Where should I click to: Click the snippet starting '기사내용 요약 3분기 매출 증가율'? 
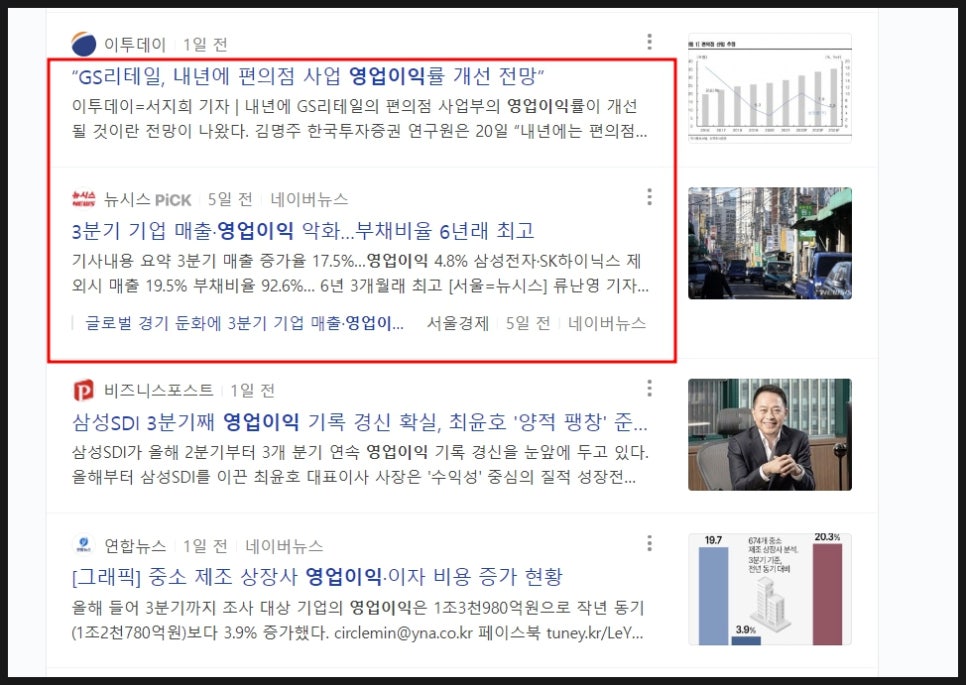point(360,274)
